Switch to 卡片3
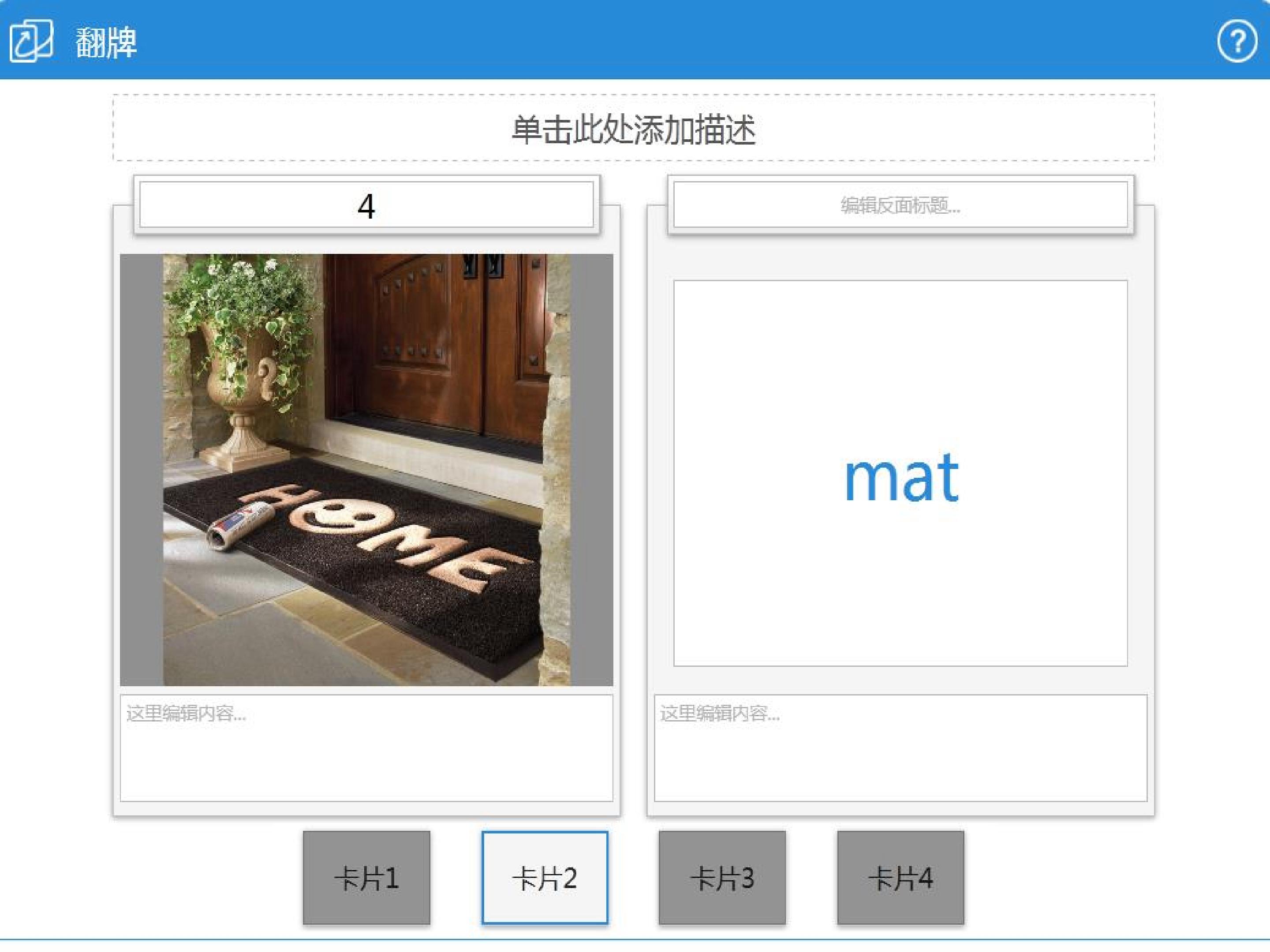This screenshot has width=1270, height=952. (722, 878)
